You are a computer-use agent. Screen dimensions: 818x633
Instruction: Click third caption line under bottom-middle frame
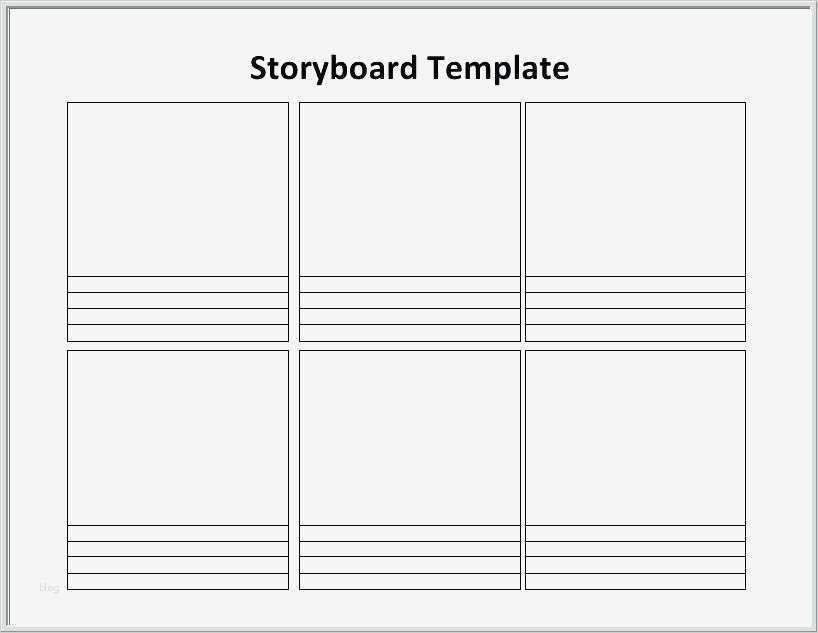[410, 565]
